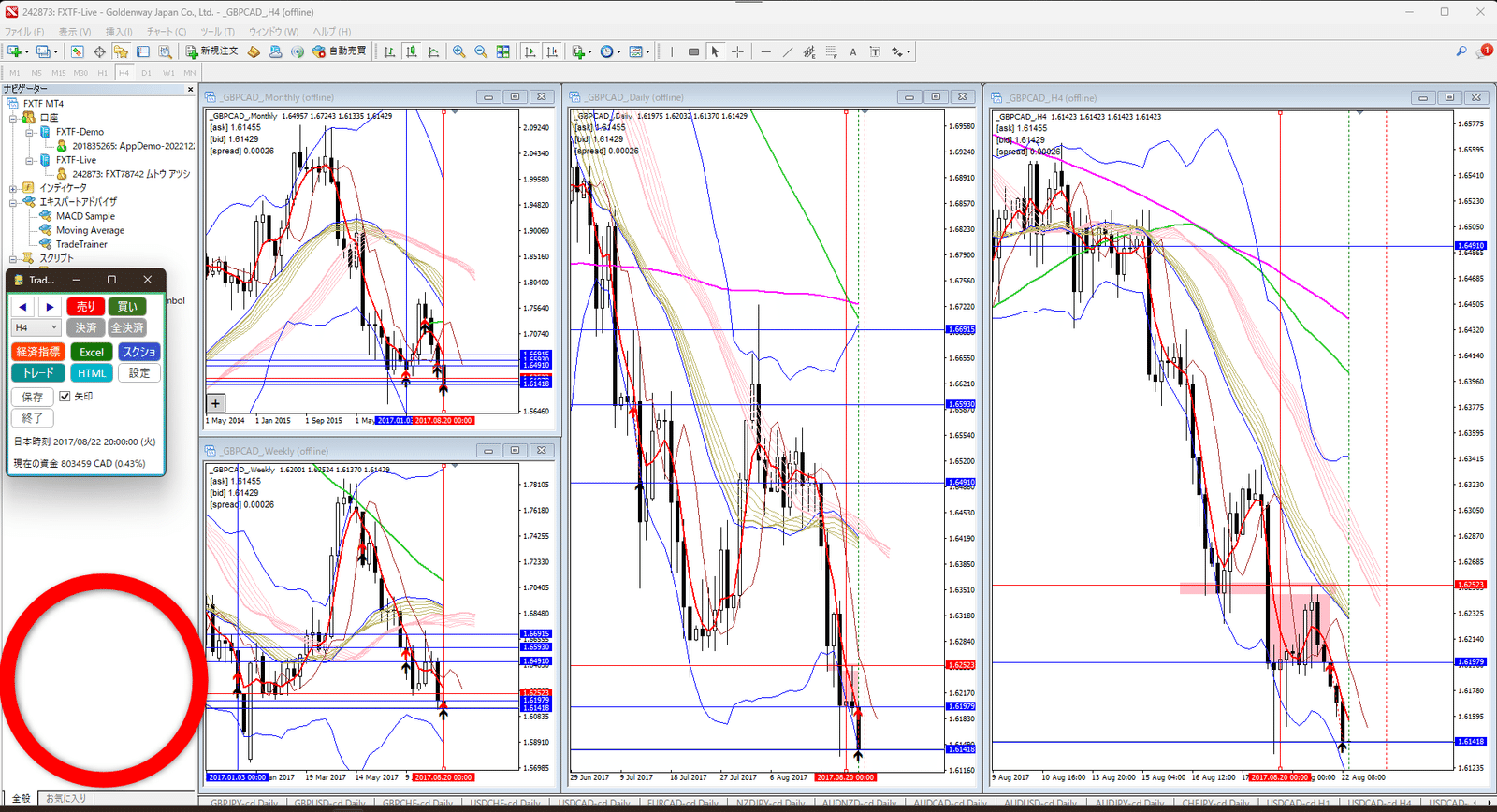The width and height of the screenshot is (1497, 812).
Task: Switch to the bar chart icon
Action: click(389, 51)
